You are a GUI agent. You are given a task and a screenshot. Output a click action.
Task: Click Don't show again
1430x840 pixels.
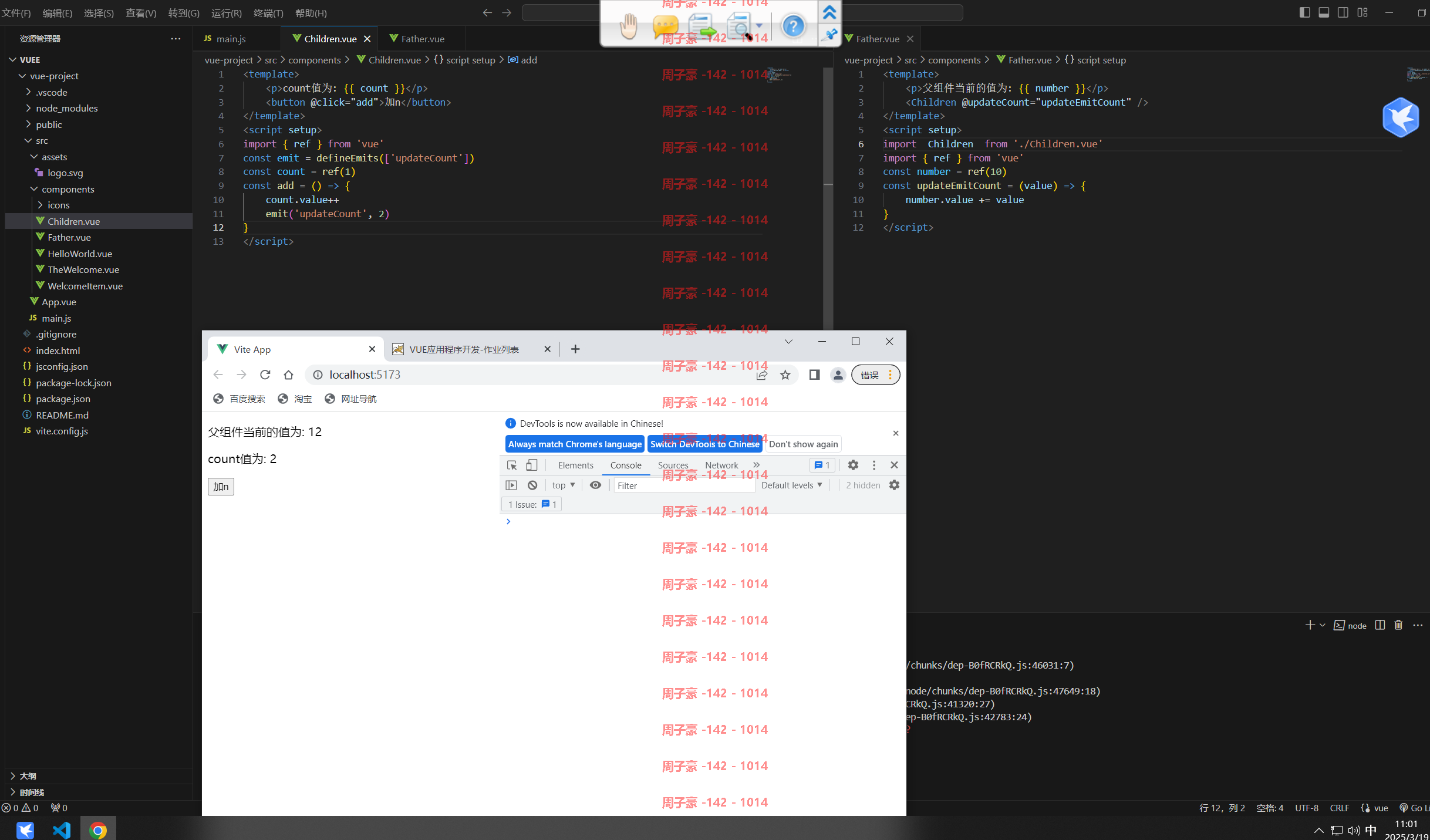(x=803, y=444)
